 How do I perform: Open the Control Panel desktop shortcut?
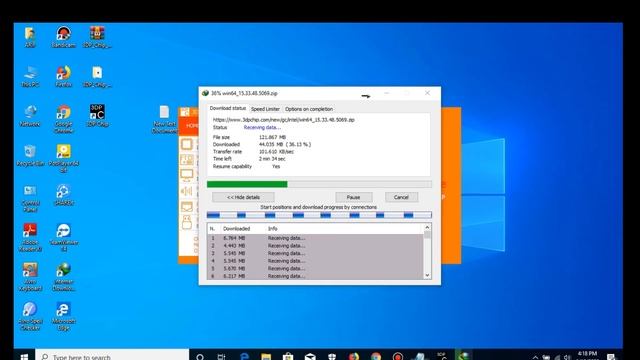click(30, 198)
